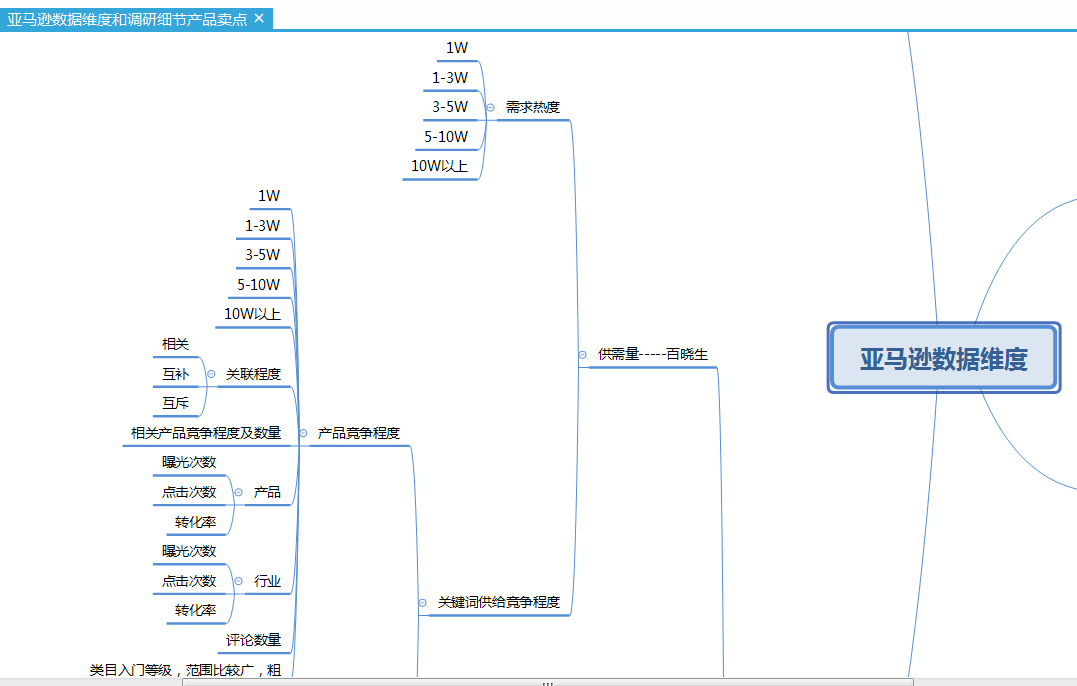Select 曝光次数 under the 产品 branch
The width and height of the screenshot is (1077, 686).
pos(189,462)
